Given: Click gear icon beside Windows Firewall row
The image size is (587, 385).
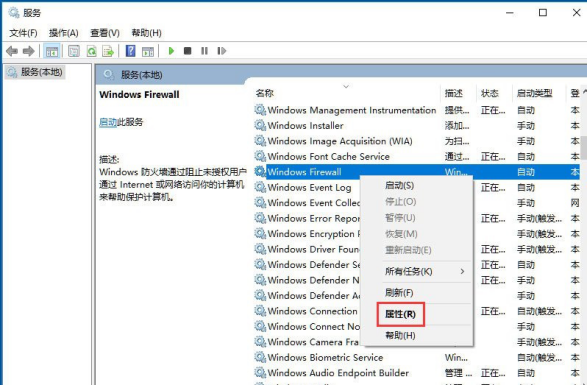Looking at the screenshot, I should (x=260, y=172).
